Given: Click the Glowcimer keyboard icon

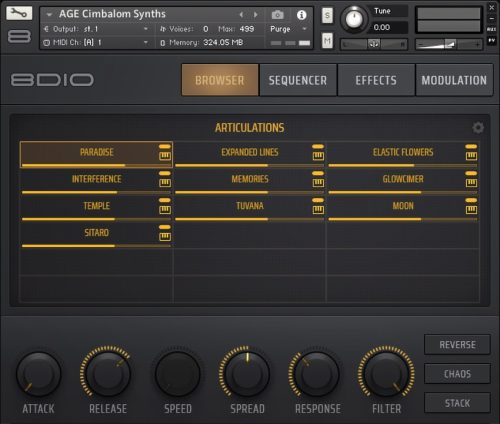Looking at the screenshot, I should point(471,183).
